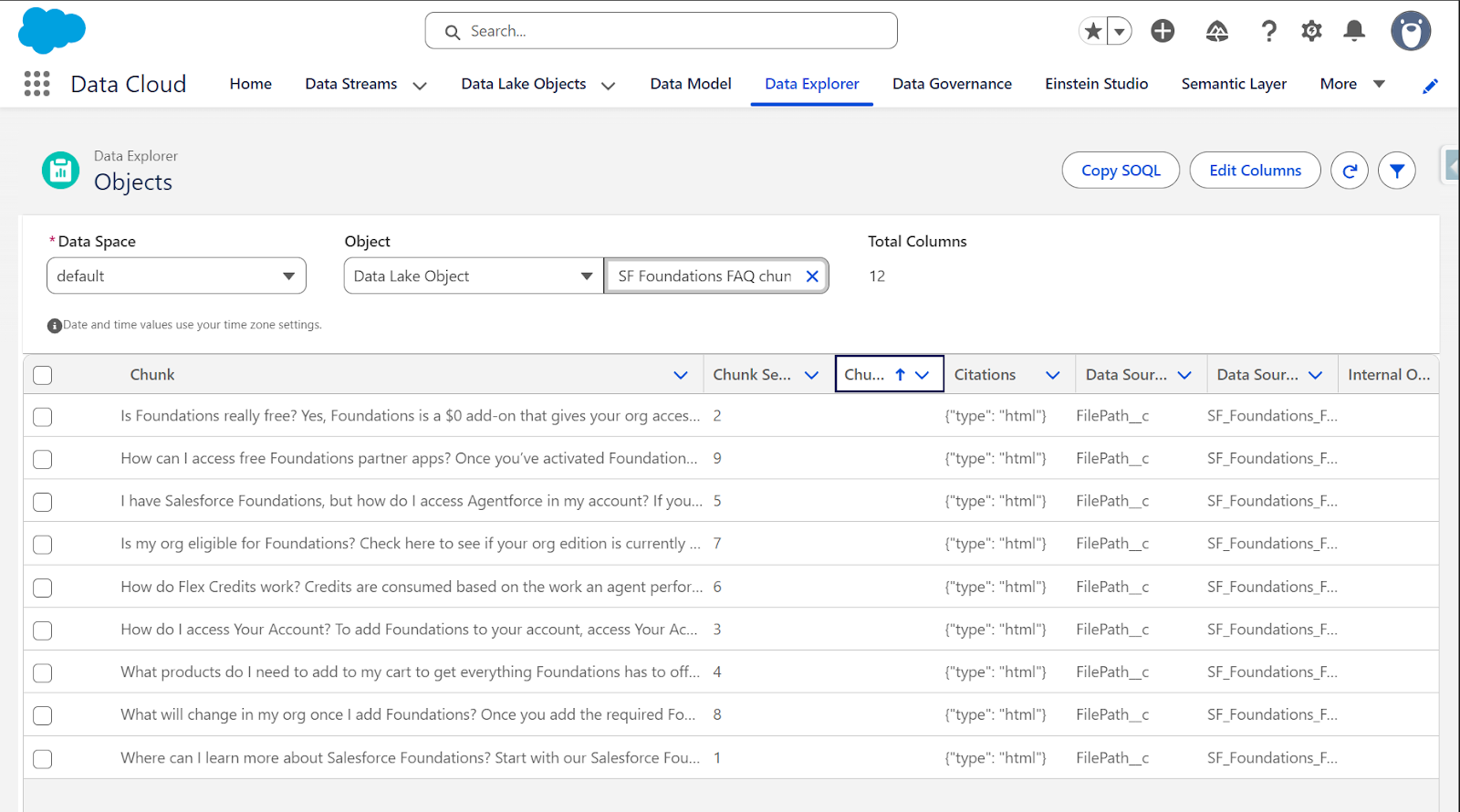Screen dimensions: 1460x812
Task: Click the refresh icon button
Action: (x=1350, y=171)
